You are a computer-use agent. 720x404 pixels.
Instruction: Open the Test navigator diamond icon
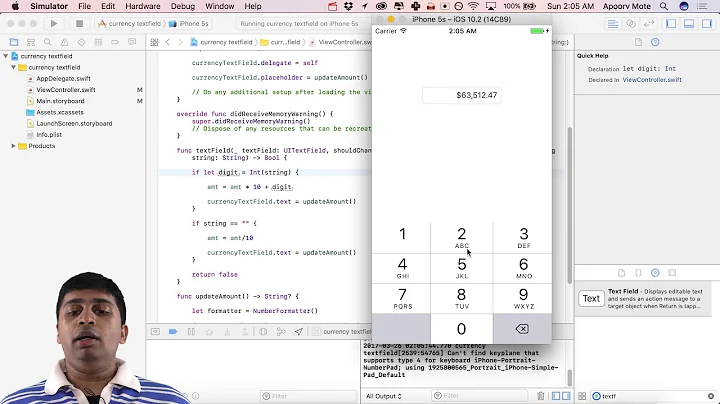pyautogui.click(x=81, y=42)
